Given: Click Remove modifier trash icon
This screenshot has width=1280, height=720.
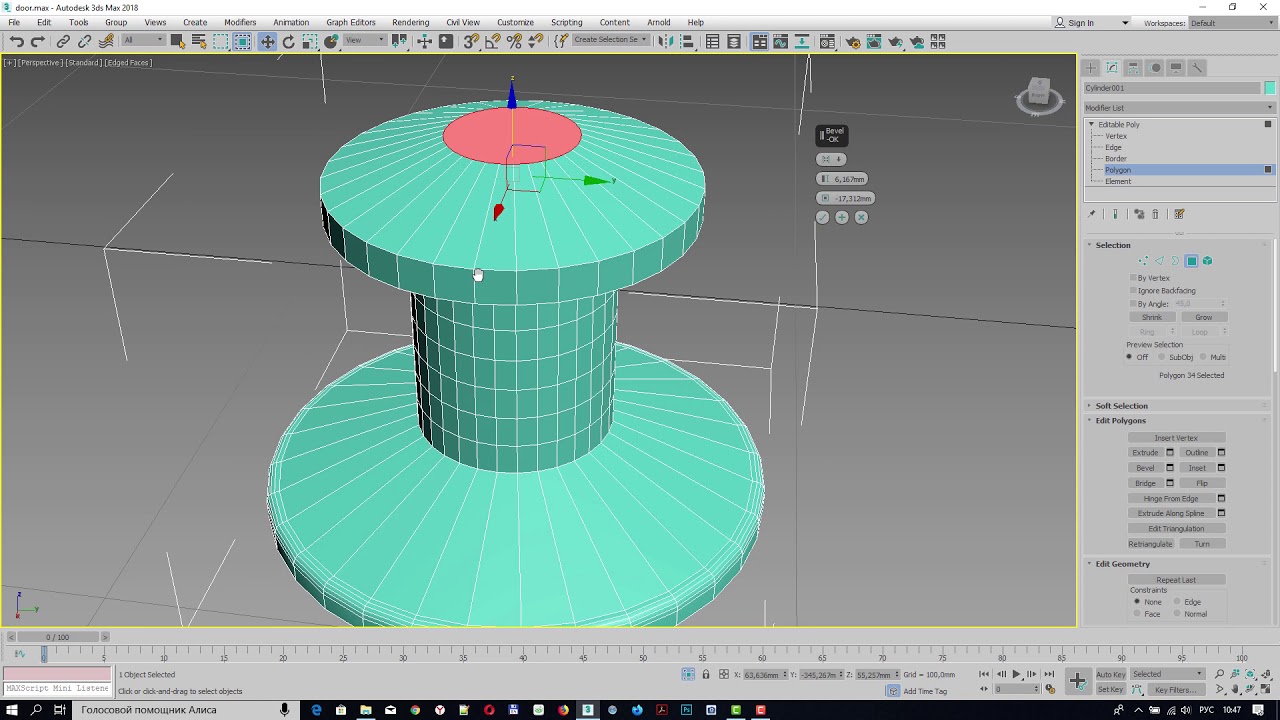Looking at the screenshot, I should click(x=1155, y=214).
